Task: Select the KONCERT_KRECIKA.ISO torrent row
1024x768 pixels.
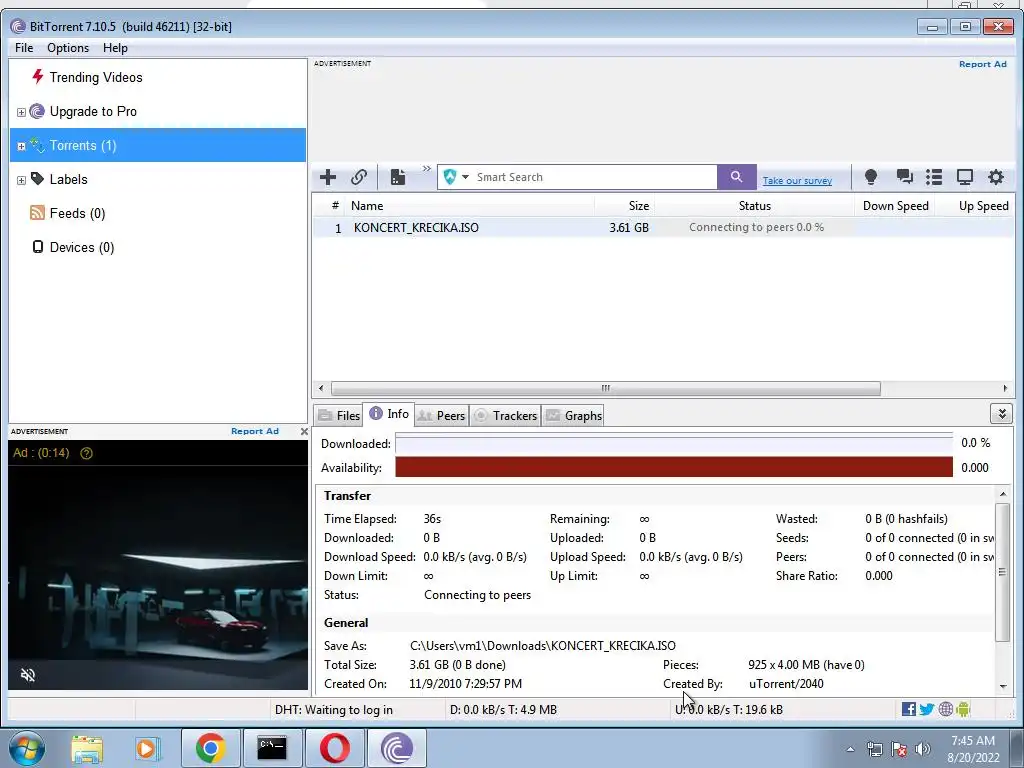Action: coord(663,227)
